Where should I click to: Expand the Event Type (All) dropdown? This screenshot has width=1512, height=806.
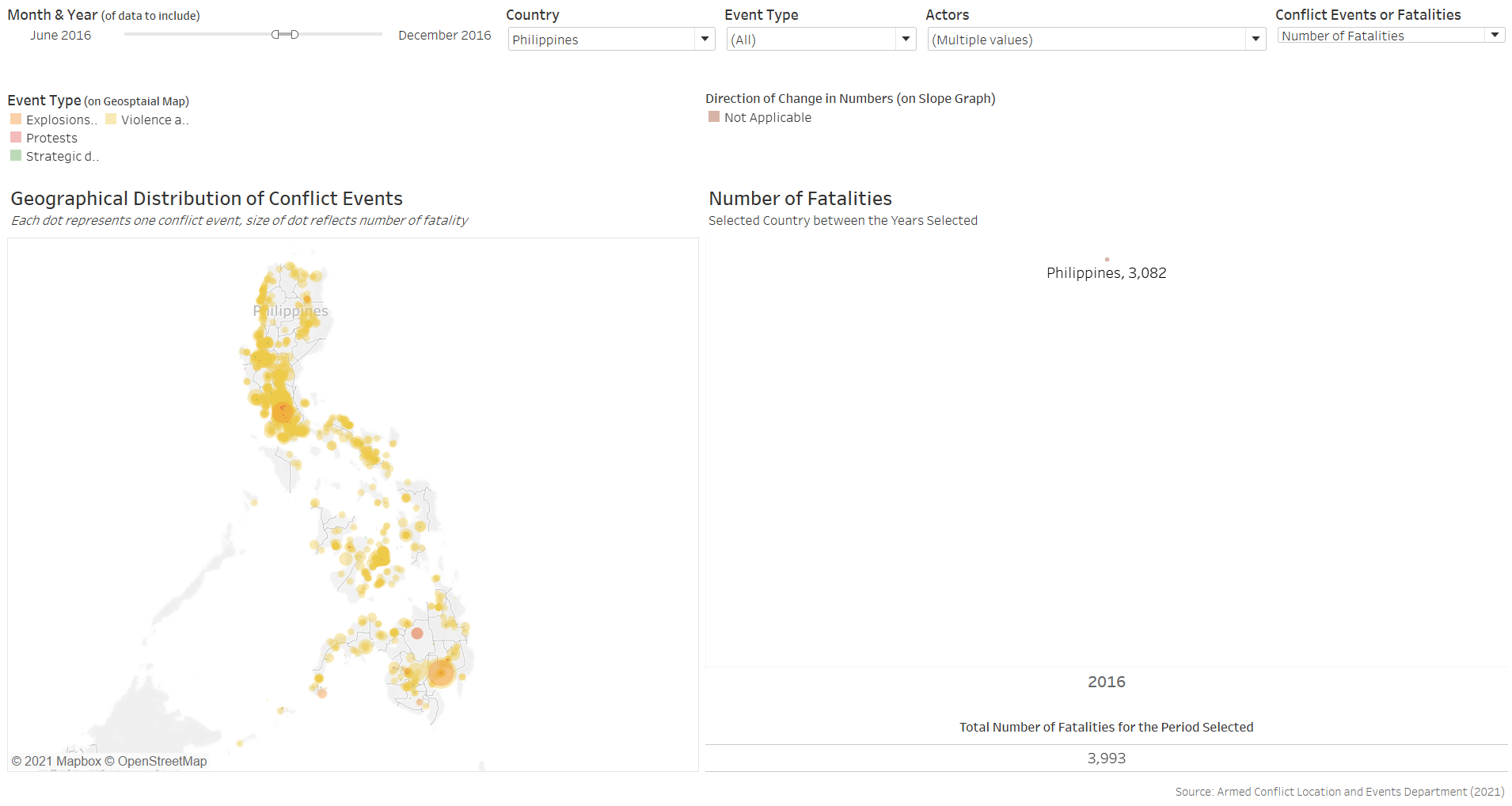[x=820, y=40]
